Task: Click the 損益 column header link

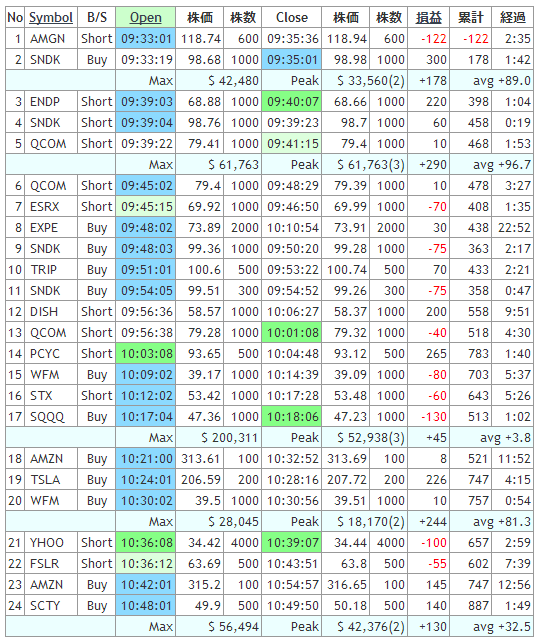Action: click(x=429, y=18)
